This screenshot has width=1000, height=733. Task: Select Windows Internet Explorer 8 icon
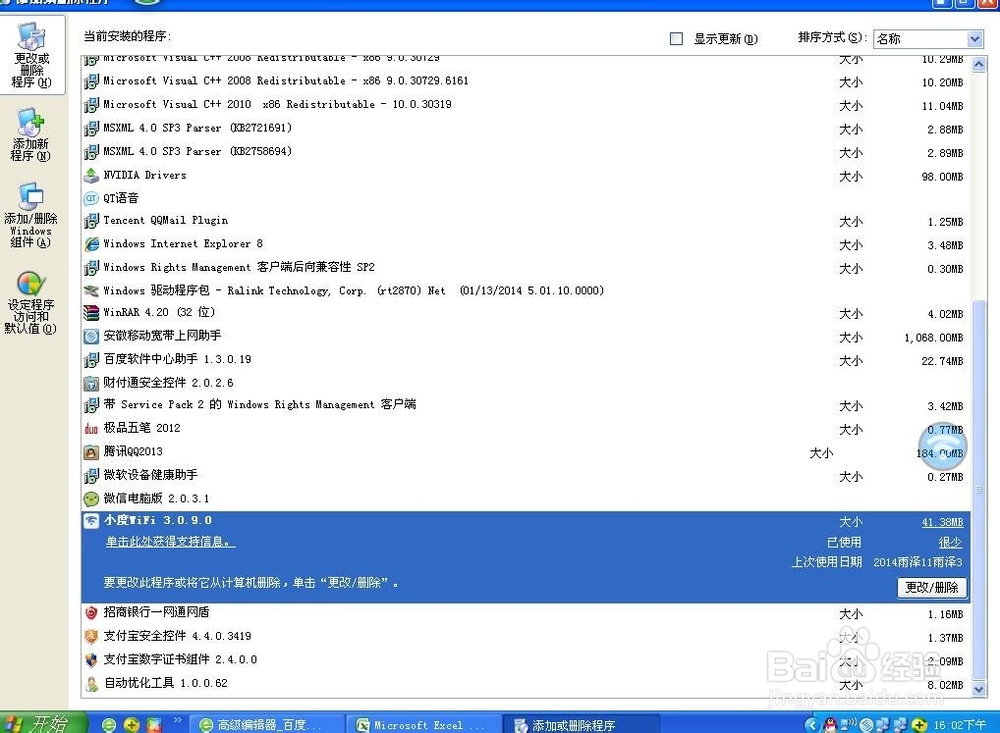(x=91, y=244)
